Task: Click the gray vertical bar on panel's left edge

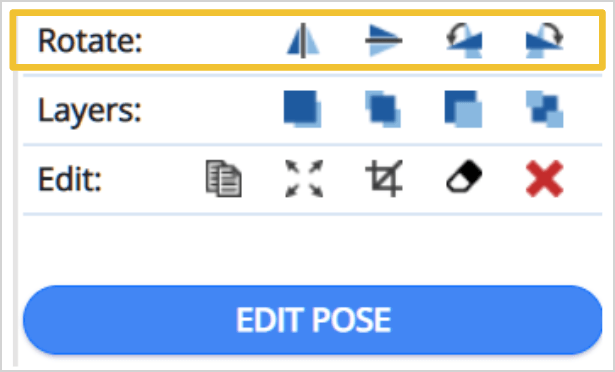Action: (15, 218)
